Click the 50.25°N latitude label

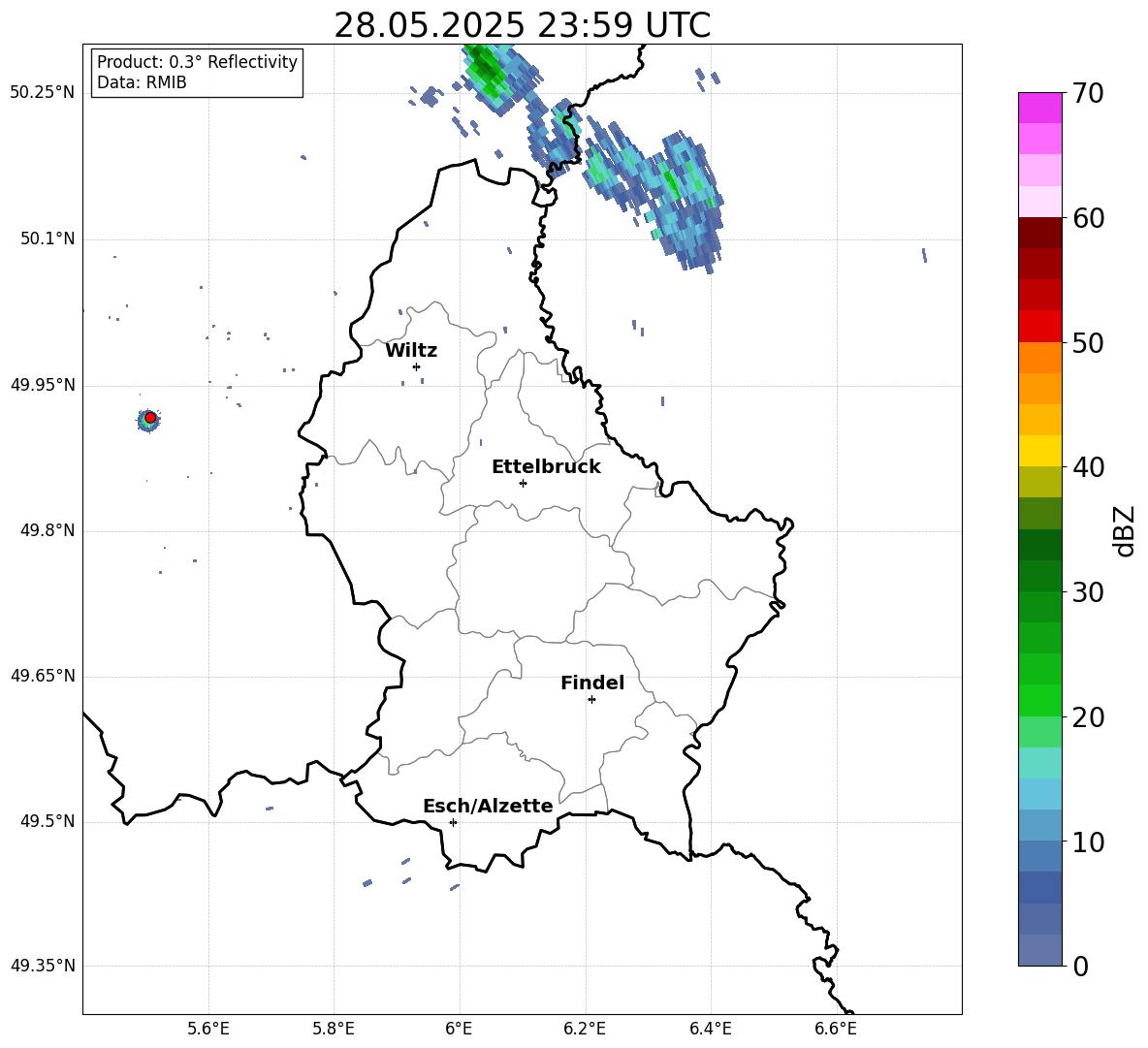click(43, 93)
